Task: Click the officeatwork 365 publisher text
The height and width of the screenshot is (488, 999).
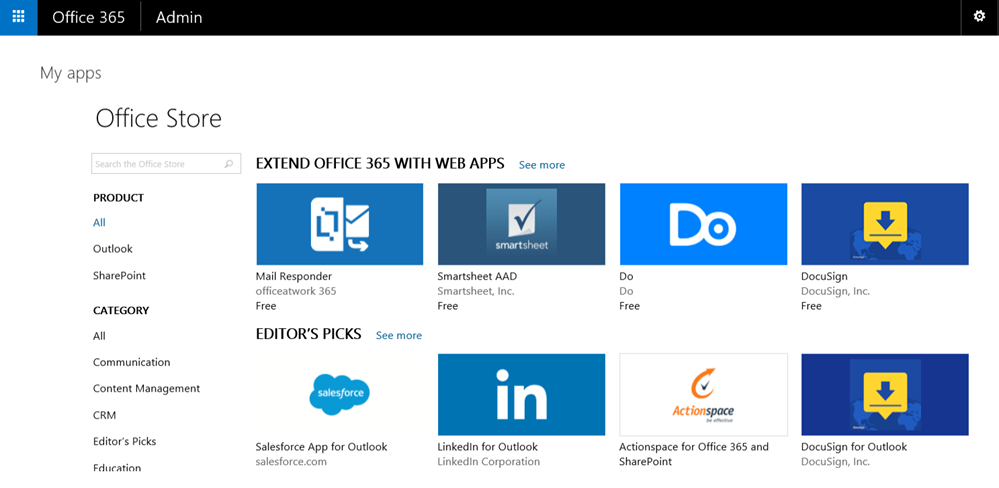Action: (296, 291)
